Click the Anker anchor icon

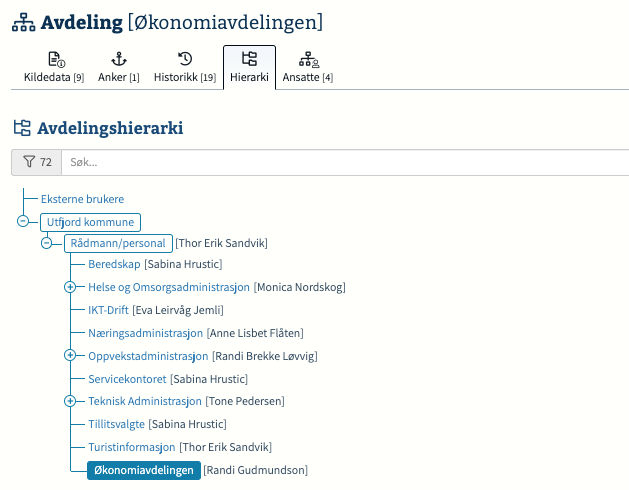pos(119,59)
